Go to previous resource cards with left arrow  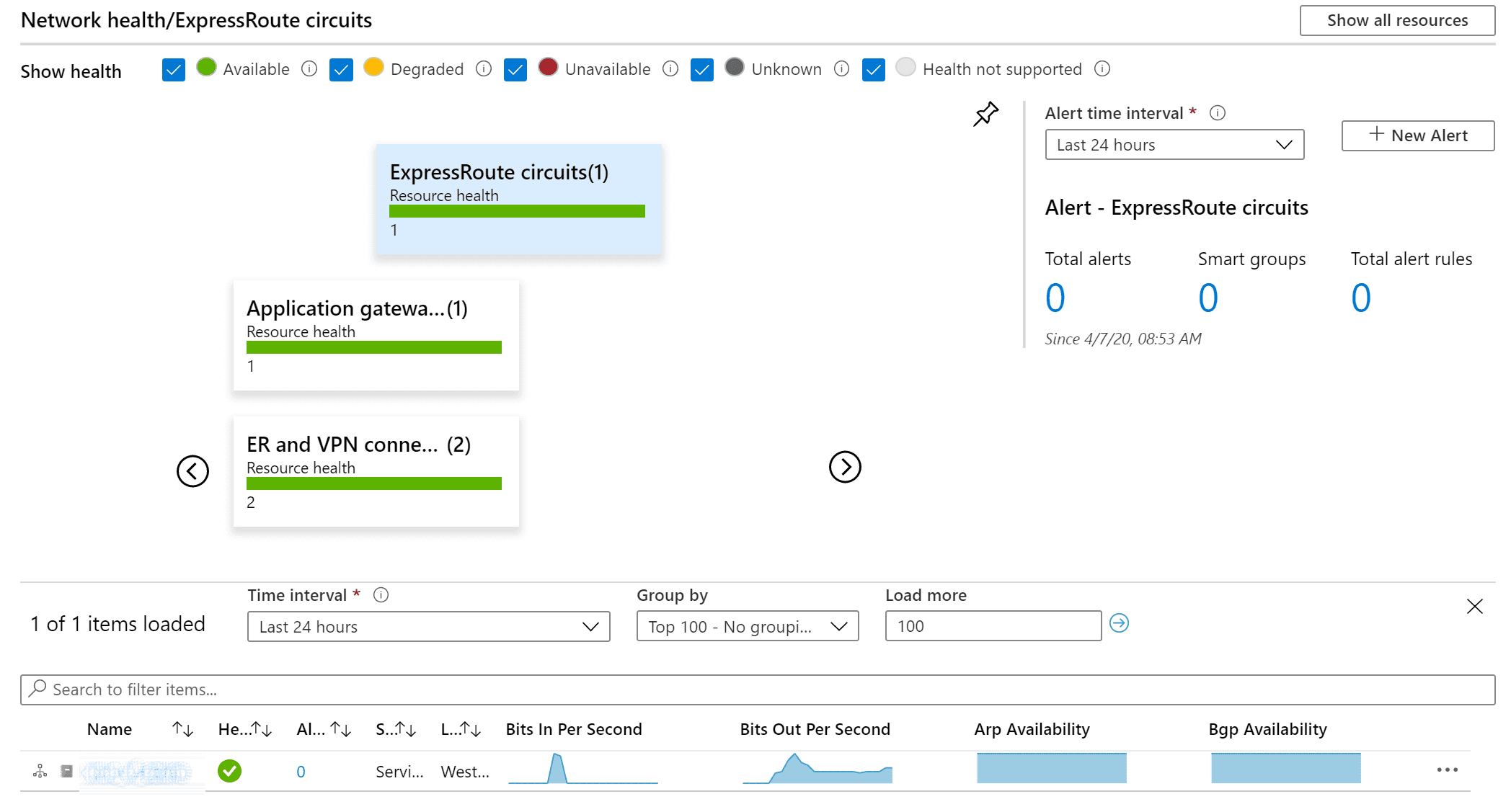[x=192, y=471]
